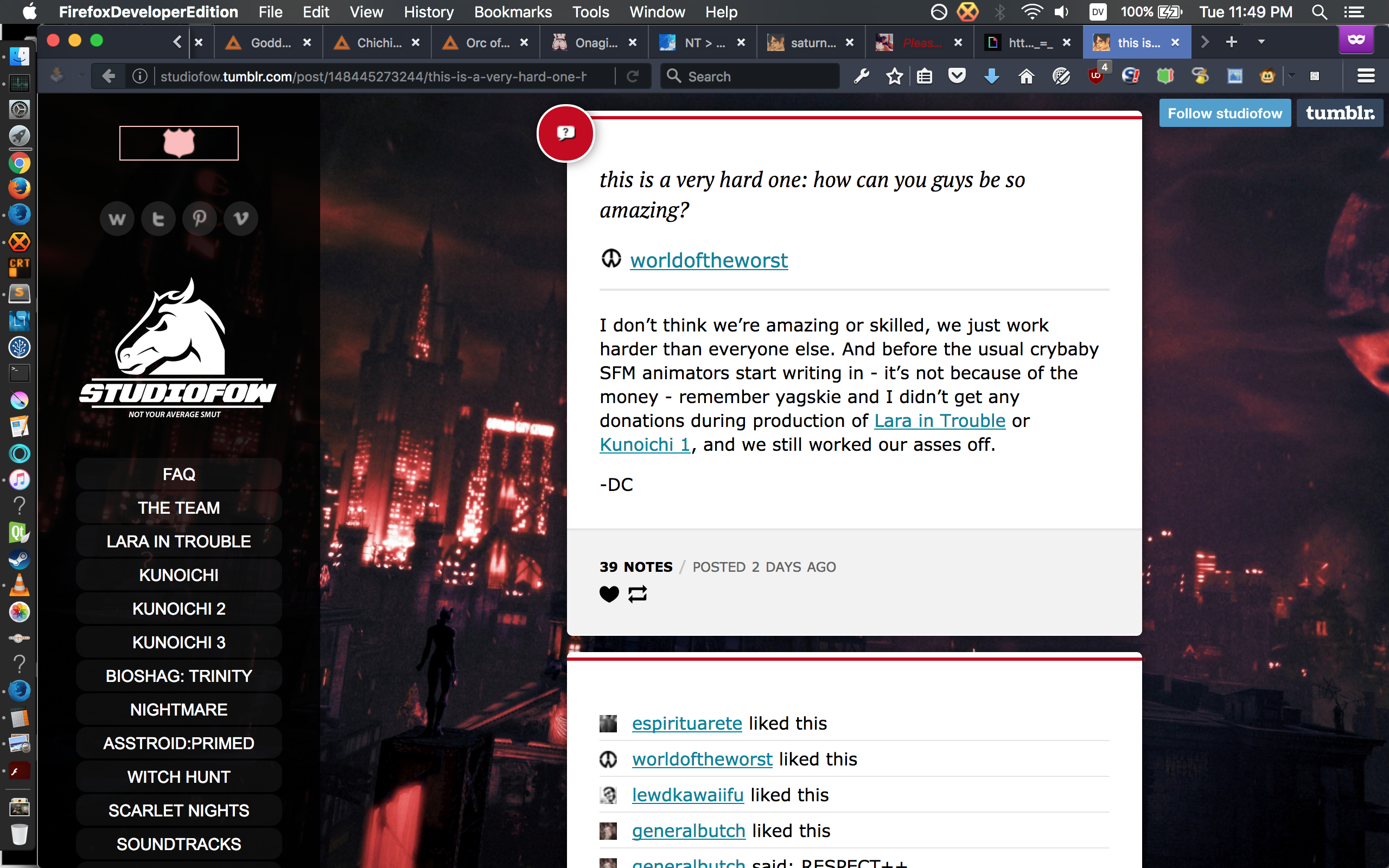Image resolution: width=1389 pixels, height=868 pixels.
Task: Open the History menu
Action: pyautogui.click(x=428, y=12)
